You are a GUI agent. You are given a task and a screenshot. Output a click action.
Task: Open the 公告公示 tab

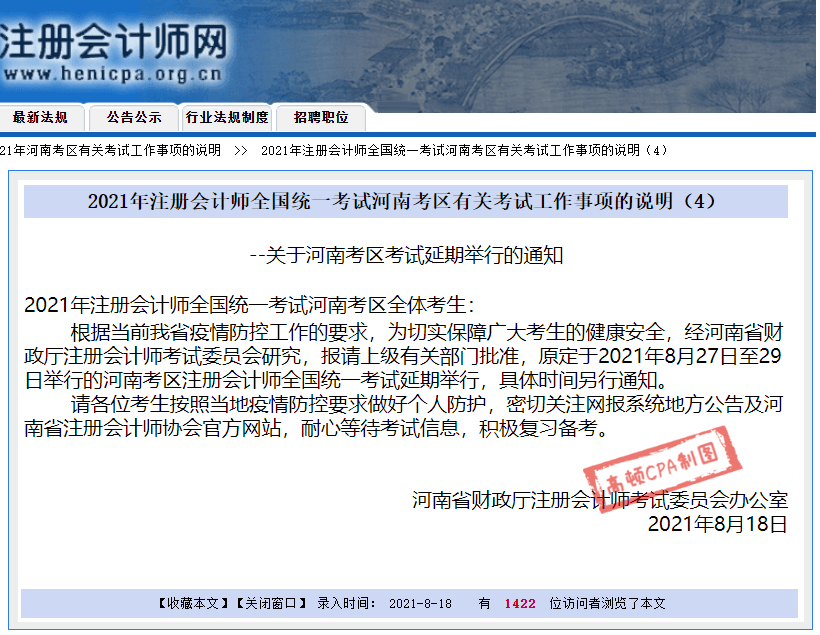[134, 118]
